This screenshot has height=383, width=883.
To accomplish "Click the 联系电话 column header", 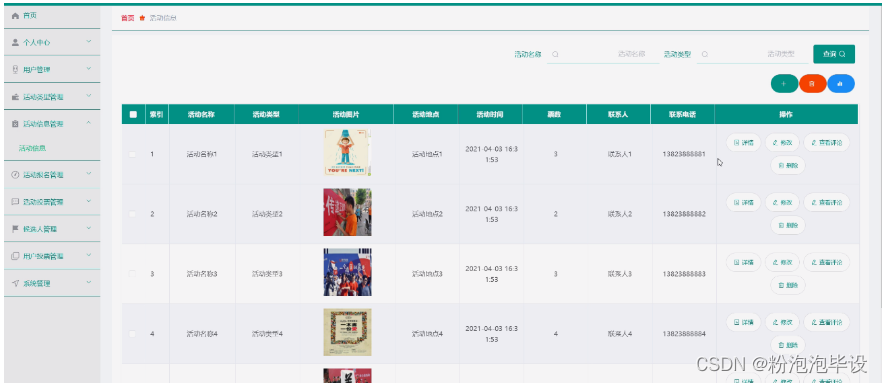I will [683, 114].
